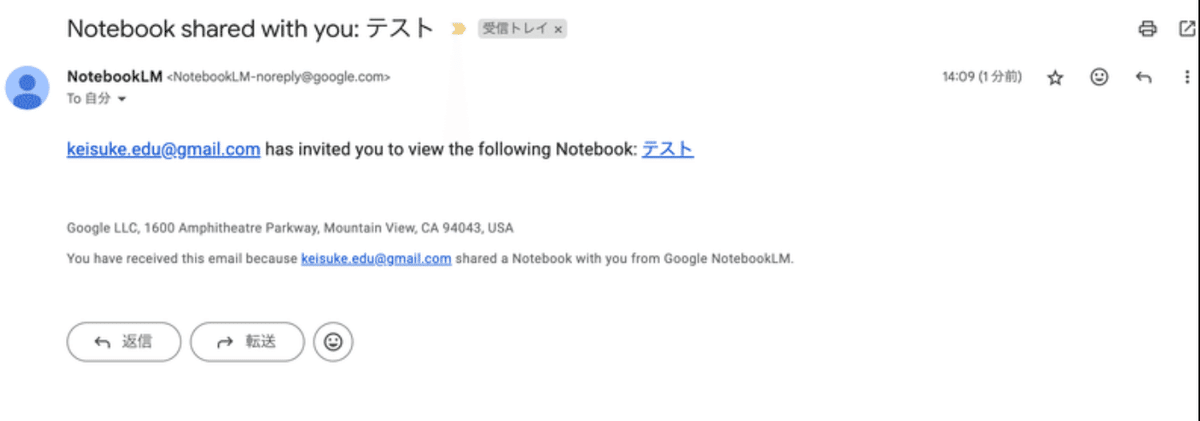Remove the 受信トレイ label with its x
Viewport: 1200px width, 421px height.
click(559, 30)
